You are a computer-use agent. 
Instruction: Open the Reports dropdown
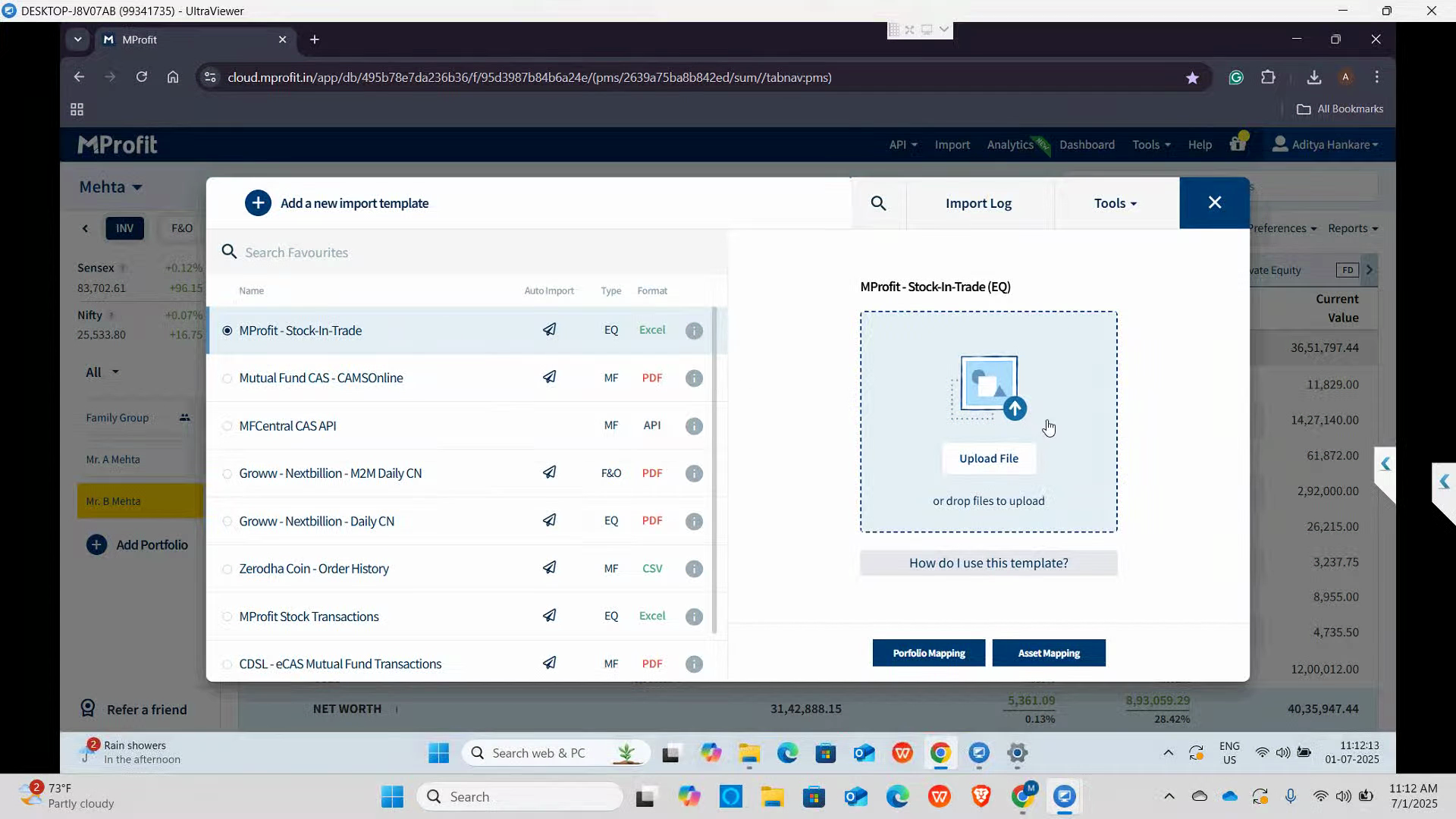tap(1353, 228)
